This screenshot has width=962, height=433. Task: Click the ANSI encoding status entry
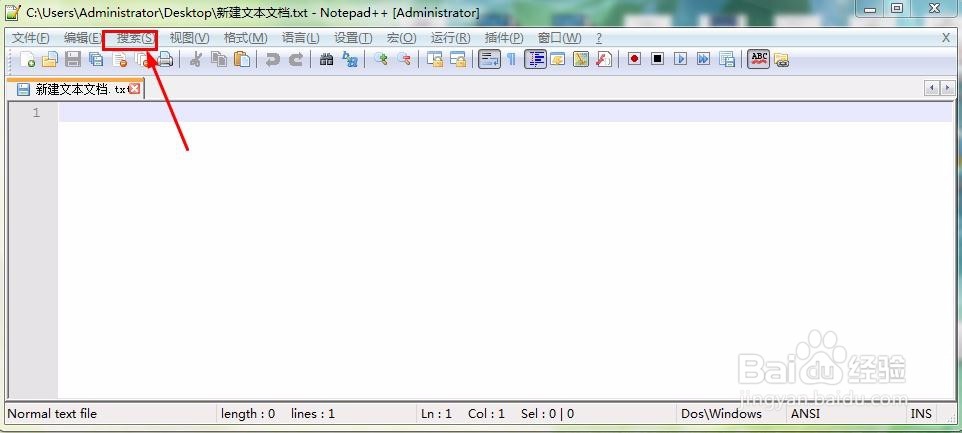pyautogui.click(x=806, y=414)
